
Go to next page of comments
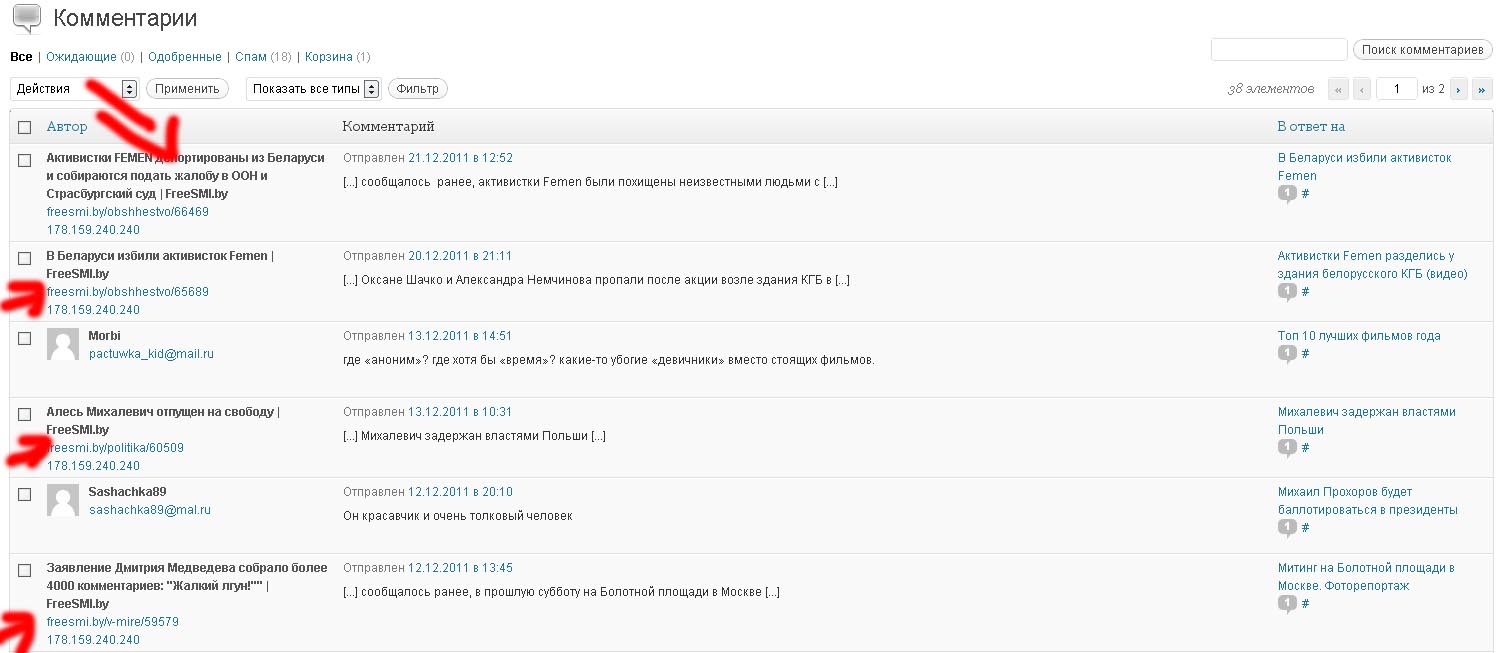pos(1459,89)
